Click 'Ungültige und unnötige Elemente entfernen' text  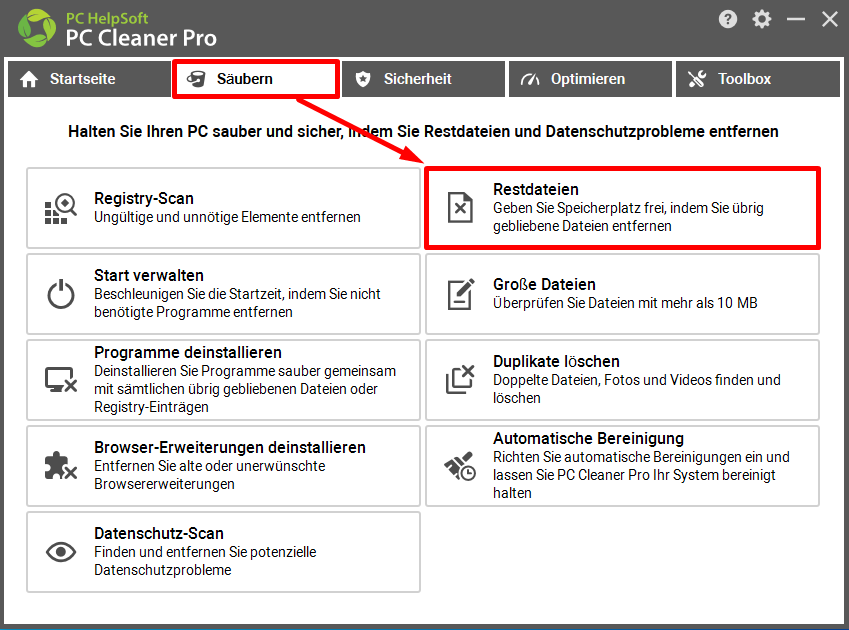click(x=227, y=217)
